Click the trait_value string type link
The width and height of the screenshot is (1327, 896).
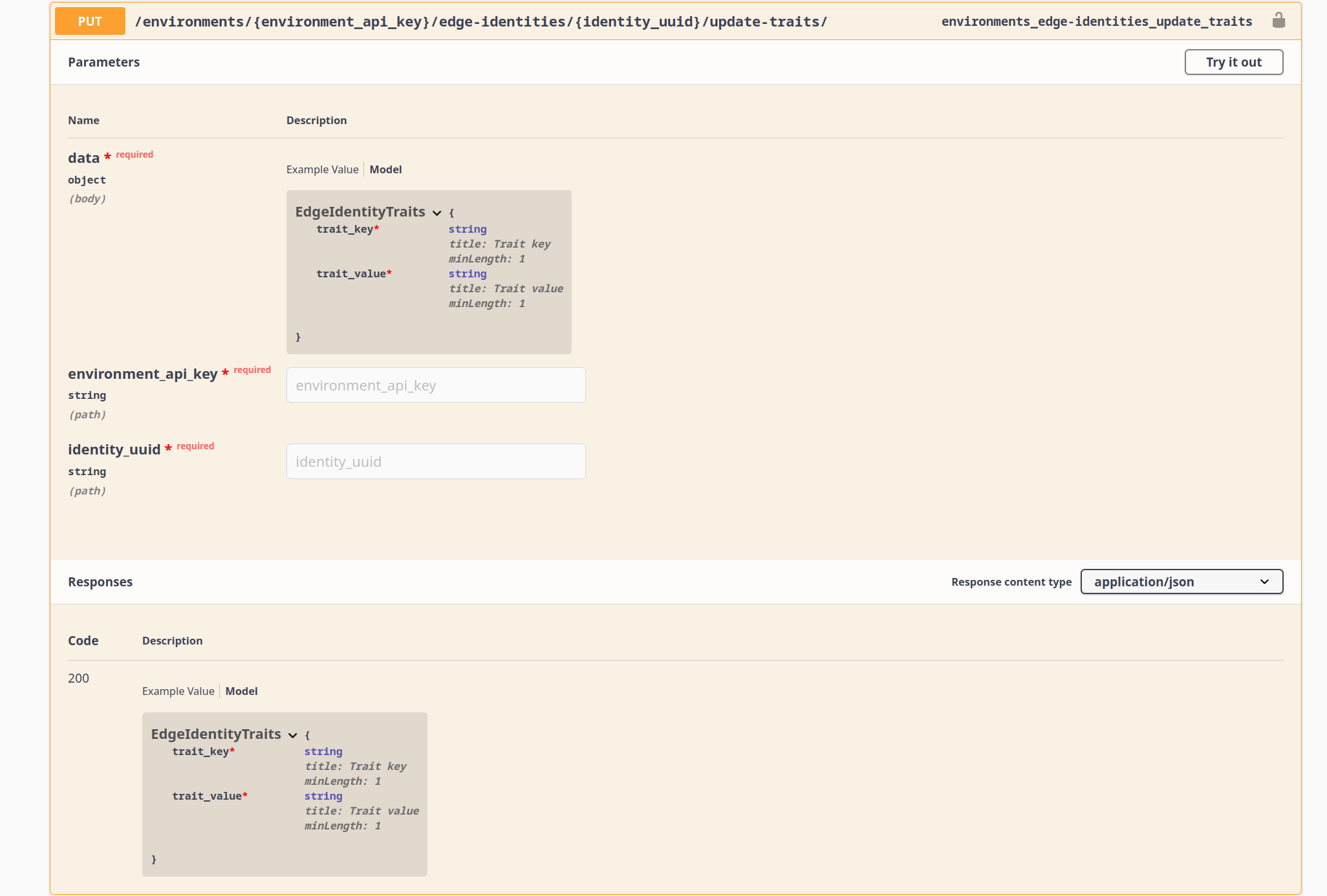tap(467, 273)
